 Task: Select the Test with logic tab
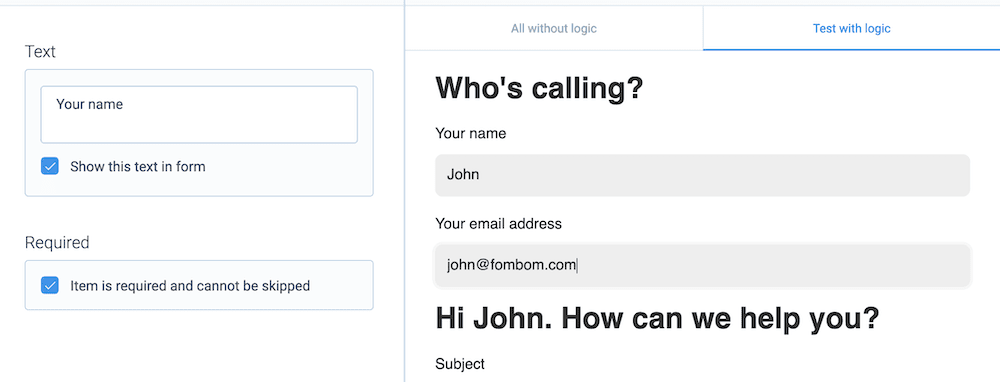[851, 28]
